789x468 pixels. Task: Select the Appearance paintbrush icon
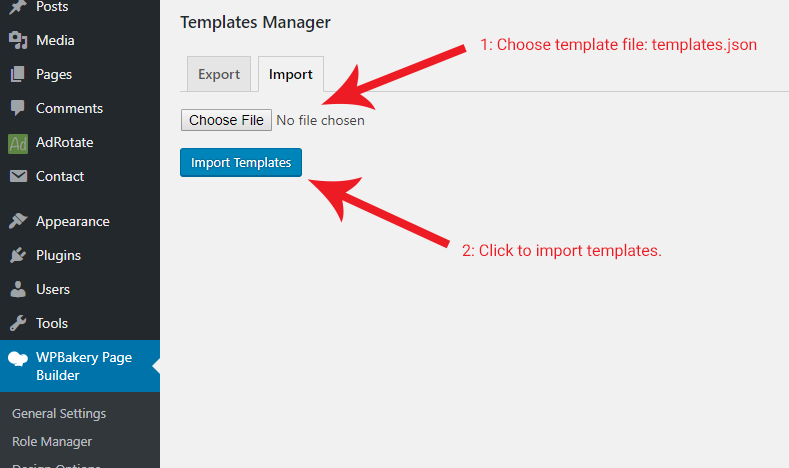(x=18, y=221)
